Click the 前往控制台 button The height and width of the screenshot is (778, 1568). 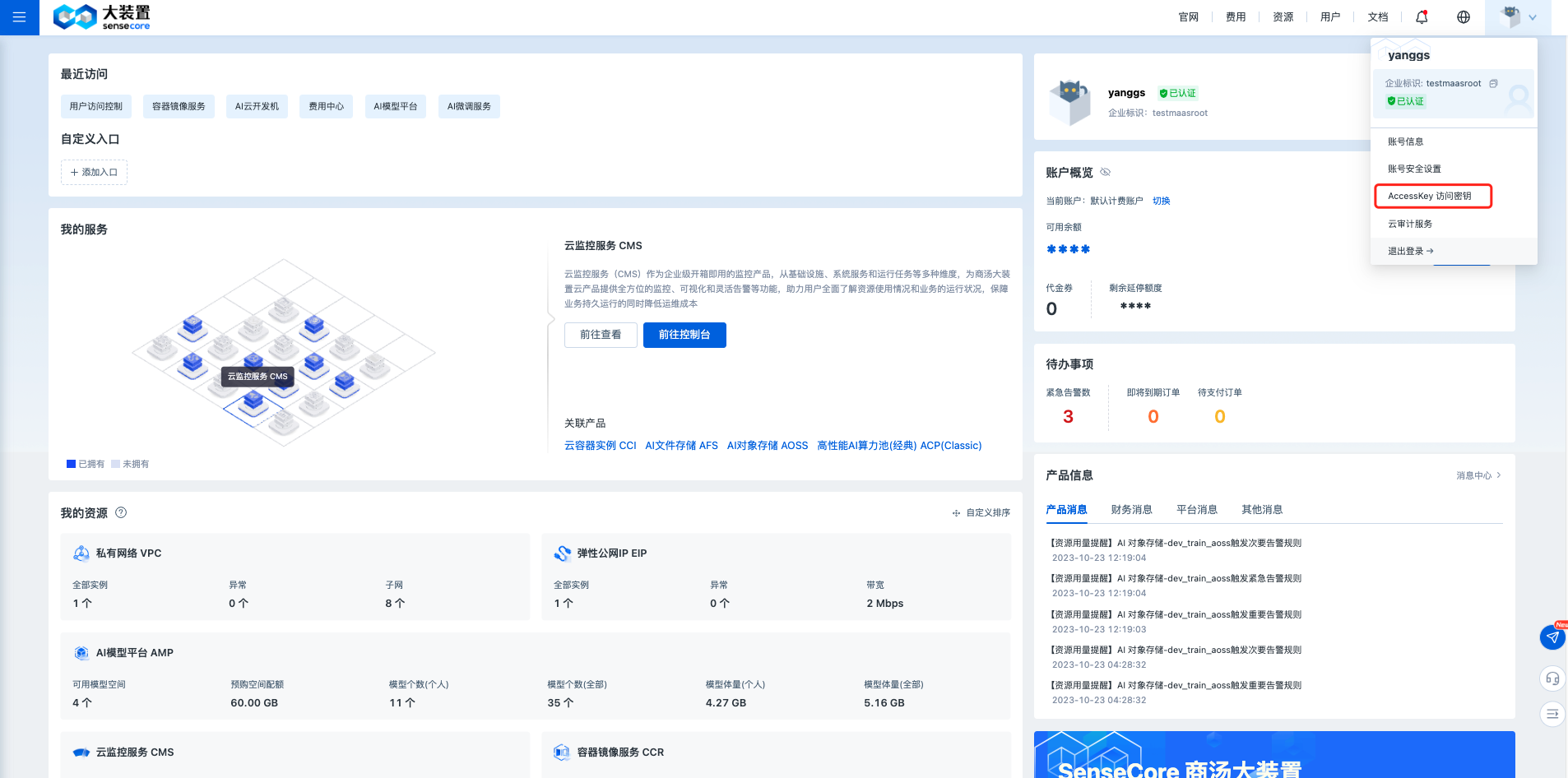pyautogui.click(x=684, y=335)
